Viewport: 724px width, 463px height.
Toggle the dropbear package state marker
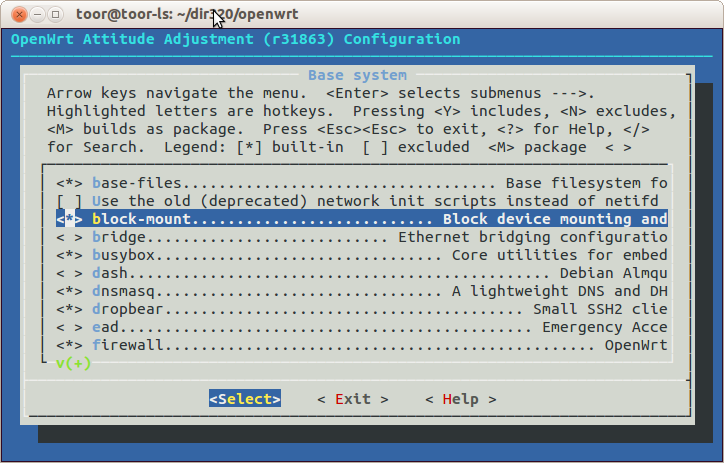pos(69,309)
